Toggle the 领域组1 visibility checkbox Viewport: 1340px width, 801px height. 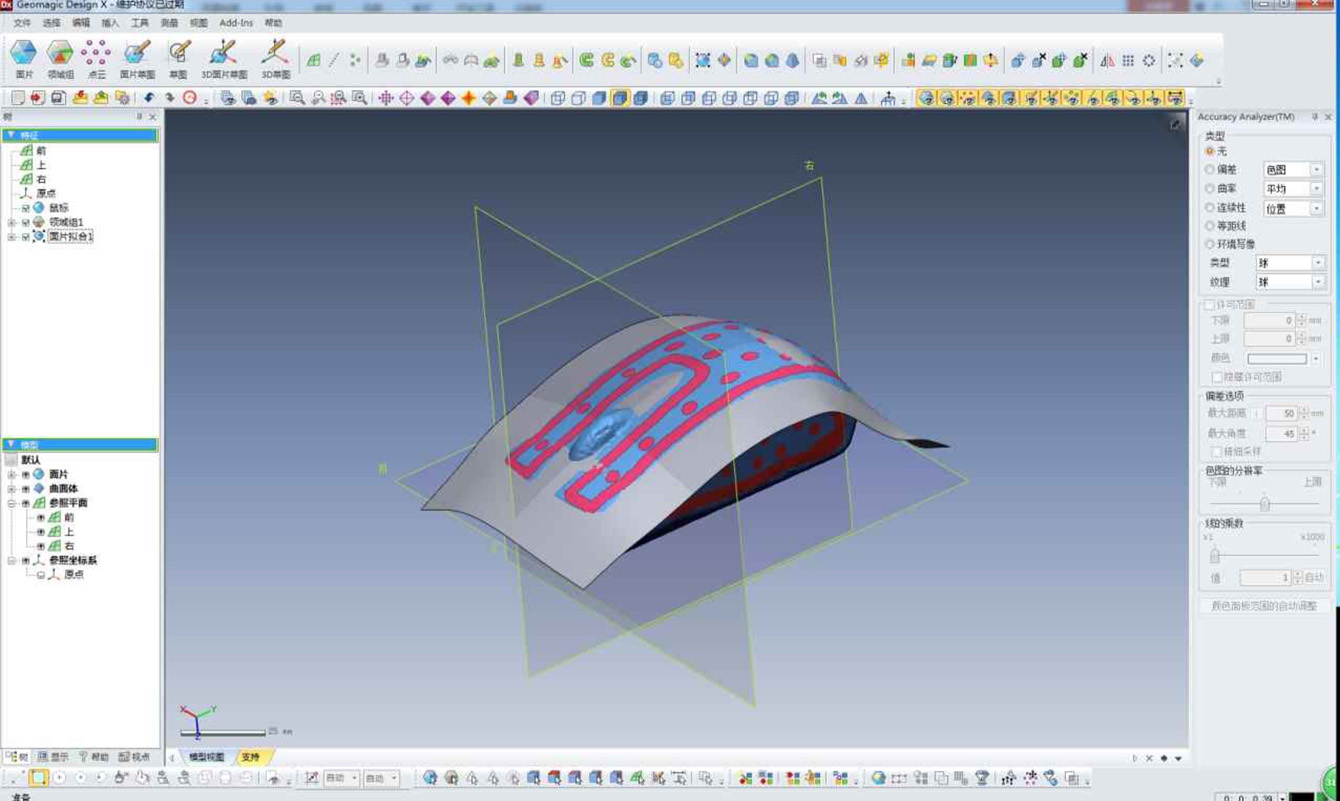tap(25, 222)
